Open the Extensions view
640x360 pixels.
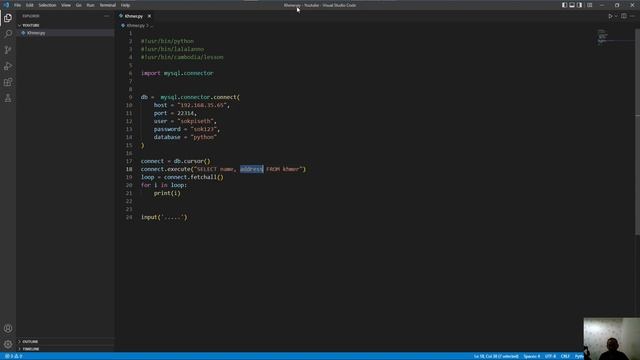pos(8,82)
